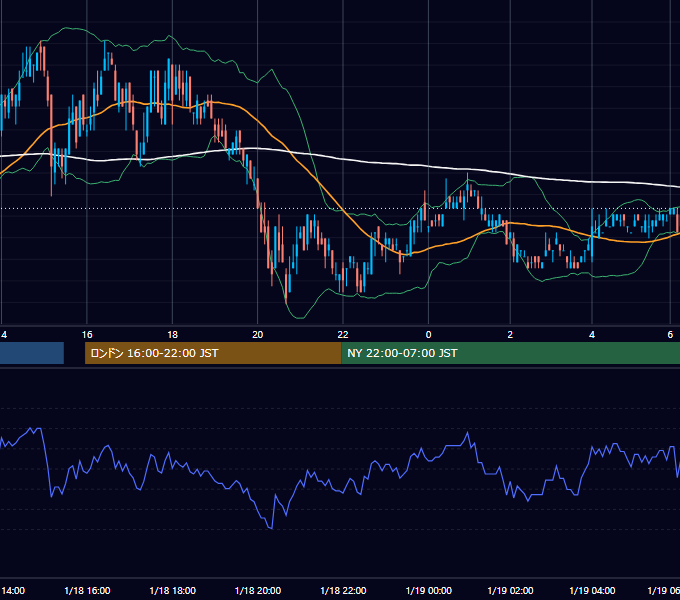Click the NY 22:00-07:00 JST session bar

pos(510,353)
